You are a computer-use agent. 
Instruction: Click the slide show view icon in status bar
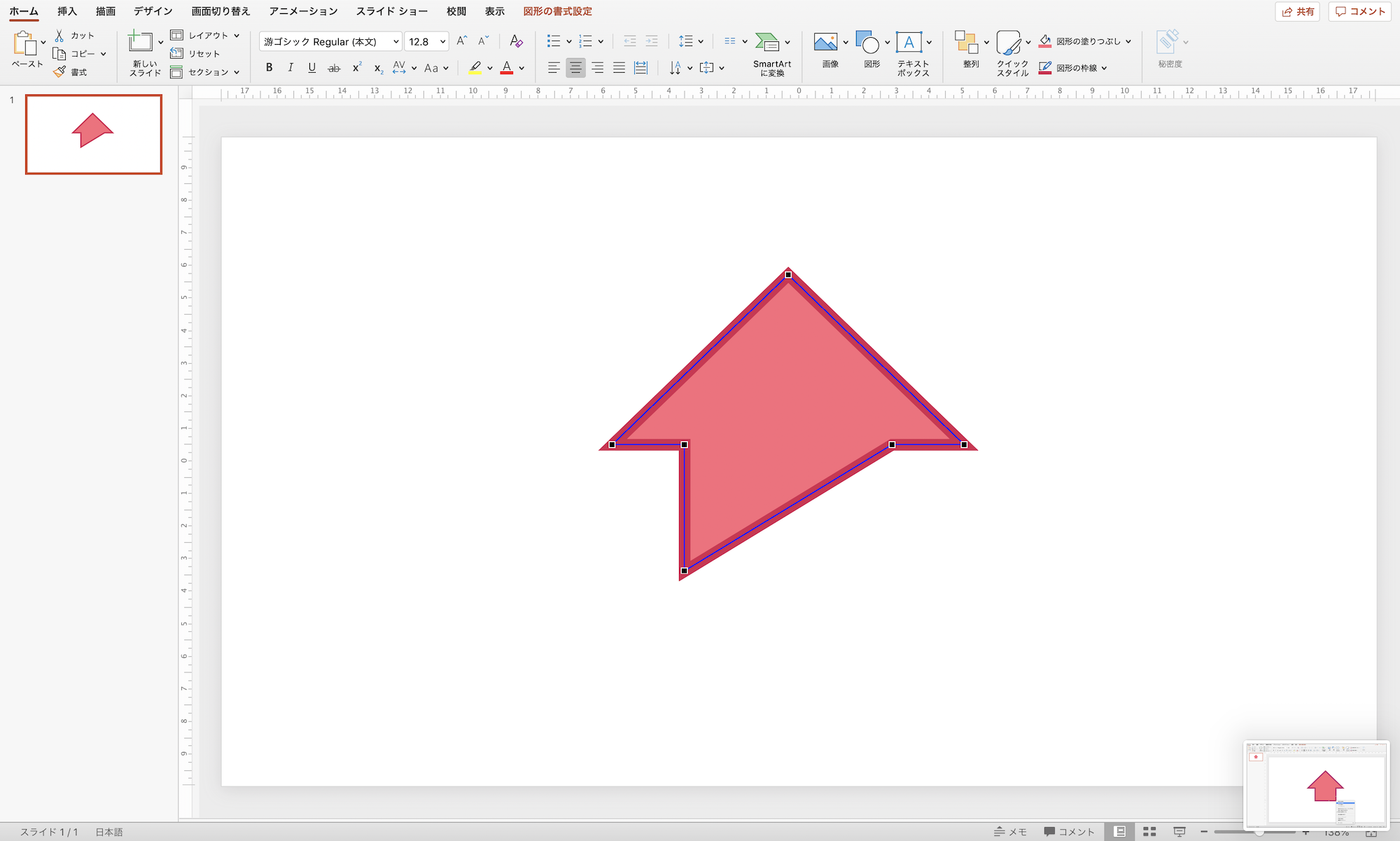coord(1179,832)
